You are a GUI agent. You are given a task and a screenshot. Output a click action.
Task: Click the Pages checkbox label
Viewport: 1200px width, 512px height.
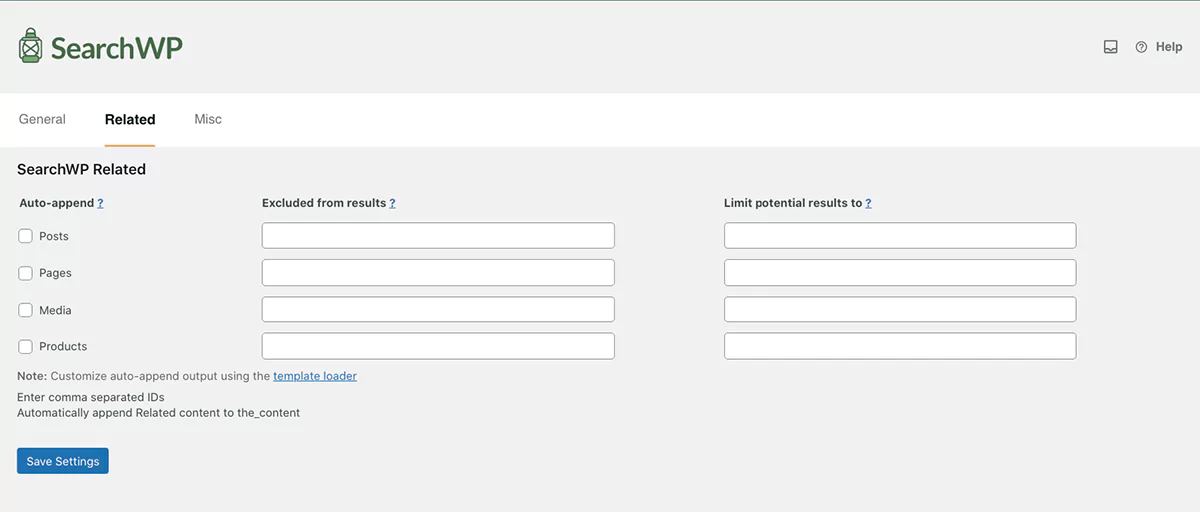(55, 273)
